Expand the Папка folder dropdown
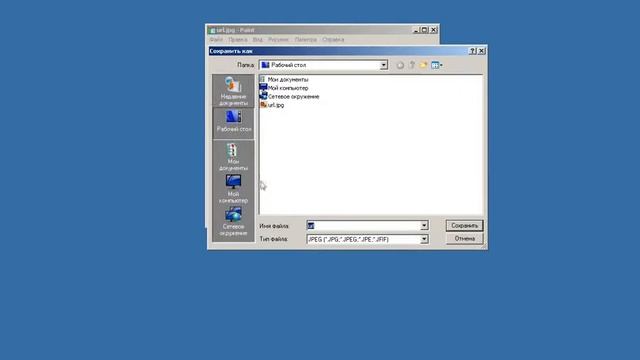Image resolution: width=640 pixels, height=360 pixels. 384,65
